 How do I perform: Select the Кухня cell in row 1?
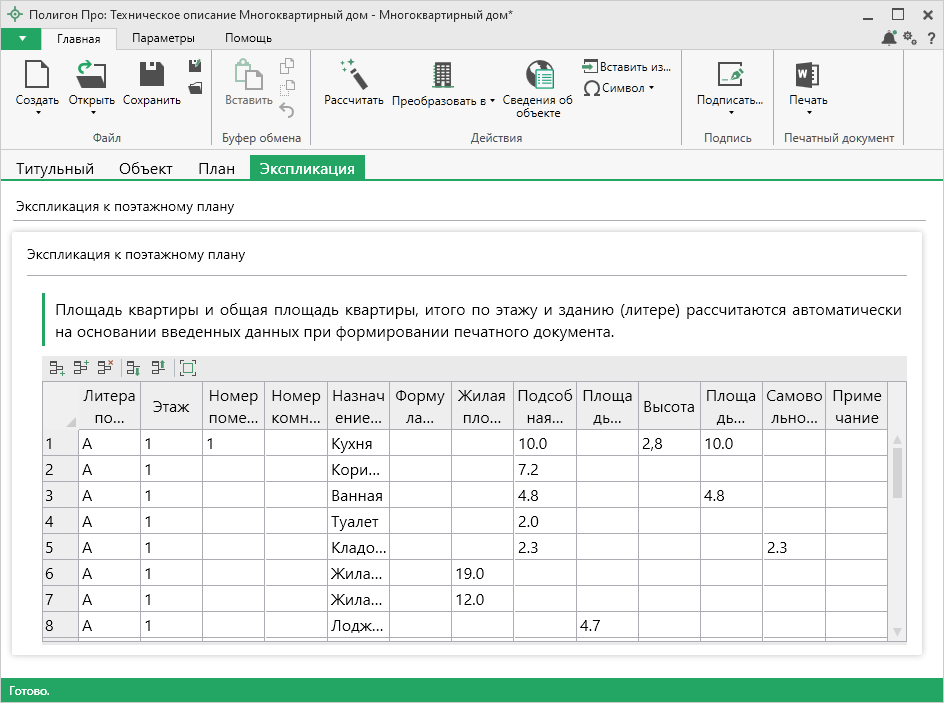pos(358,443)
